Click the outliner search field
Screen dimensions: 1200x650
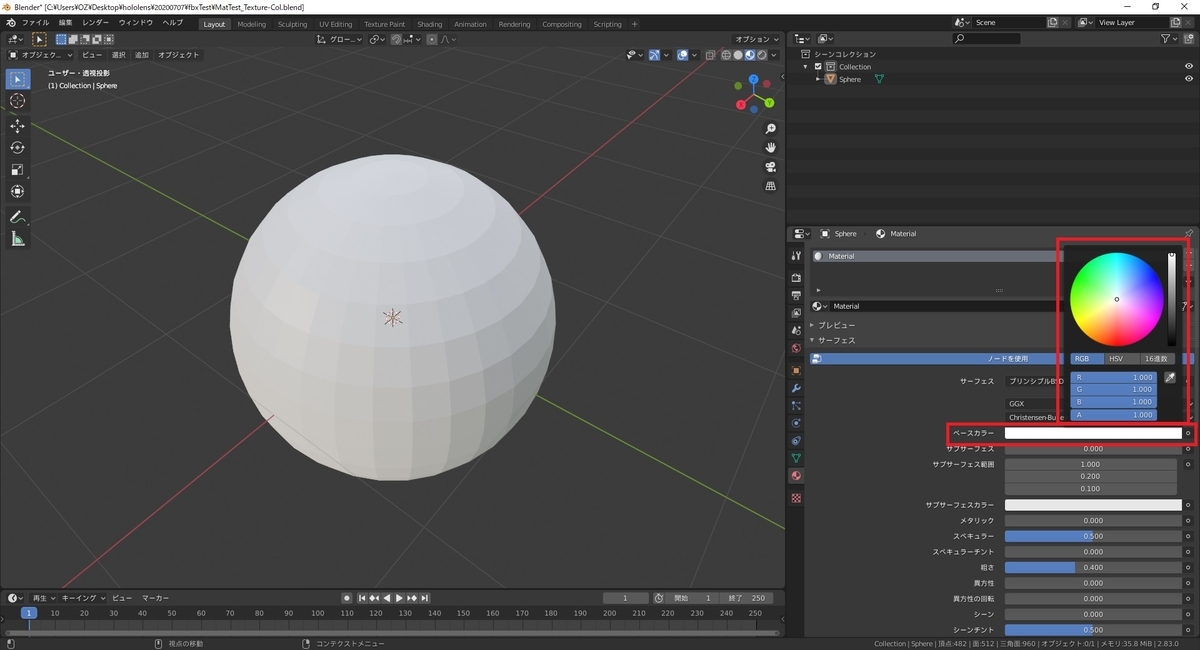986,38
